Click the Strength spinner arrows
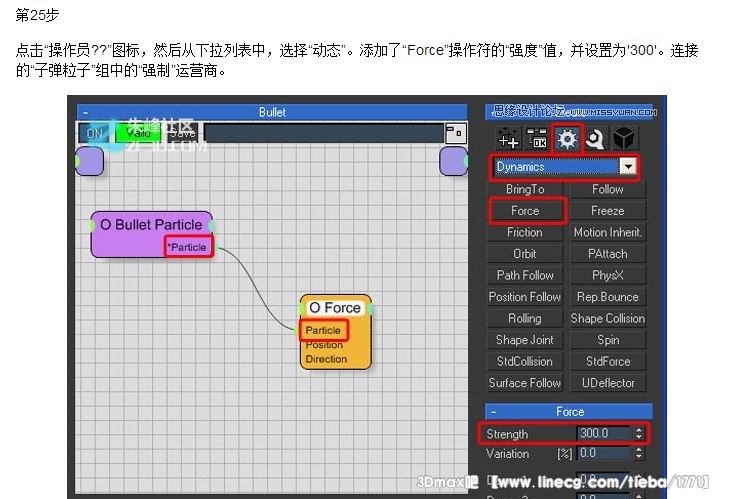This screenshot has width=738, height=499. 638,434
